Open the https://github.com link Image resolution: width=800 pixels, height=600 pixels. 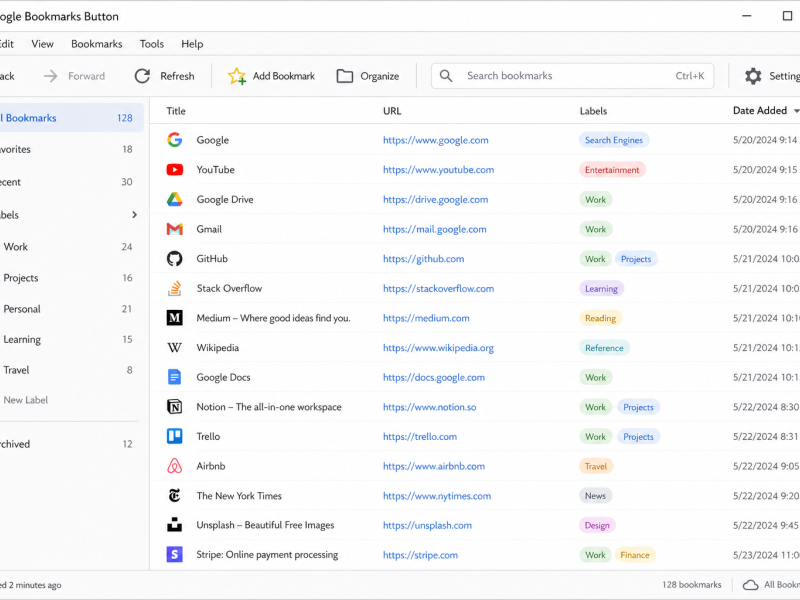[423, 259]
